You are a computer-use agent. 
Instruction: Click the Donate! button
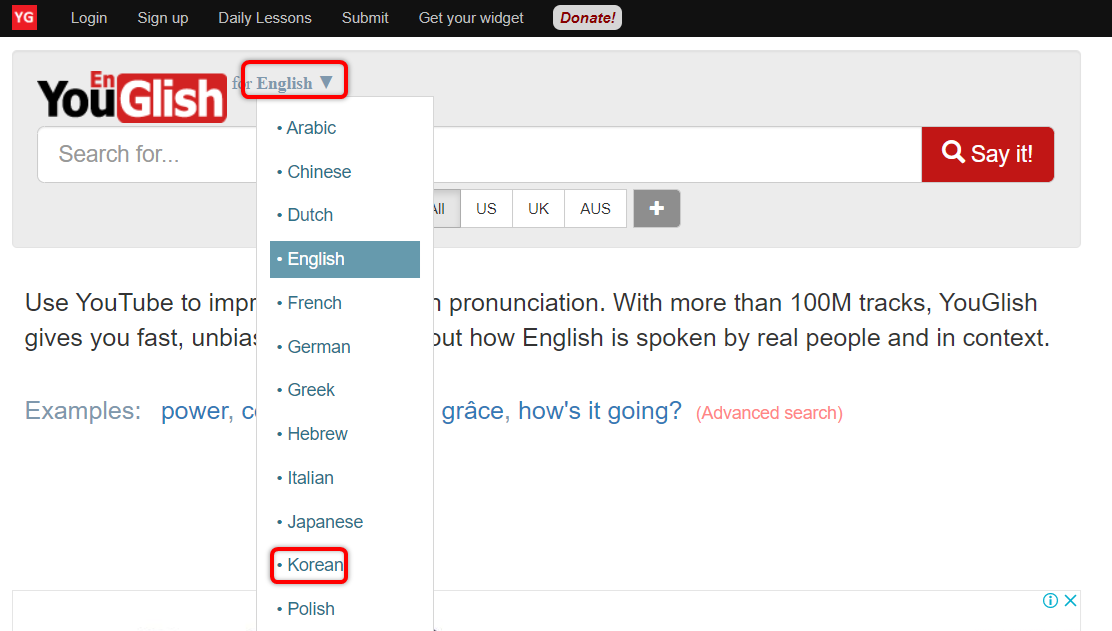[x=587, y=18]
